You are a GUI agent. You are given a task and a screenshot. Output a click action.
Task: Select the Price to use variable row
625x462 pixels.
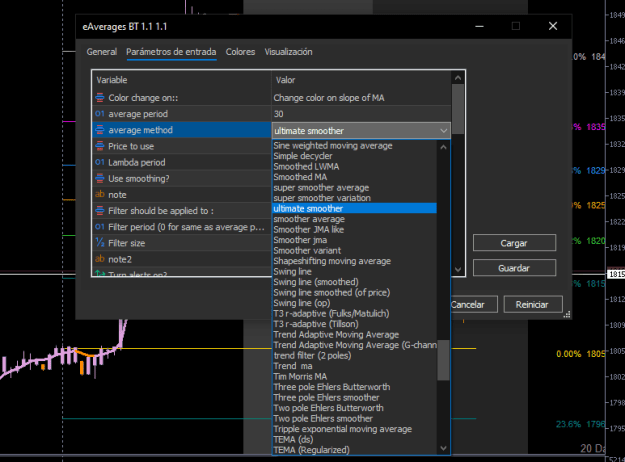[182, 146]
